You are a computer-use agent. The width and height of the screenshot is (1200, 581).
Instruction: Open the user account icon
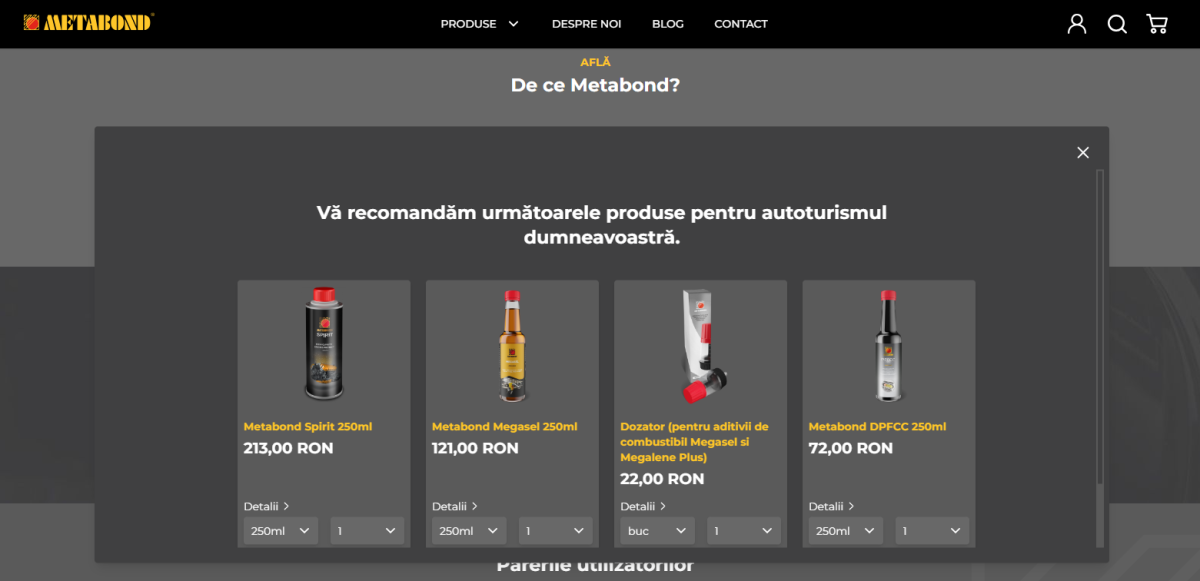[1077, 24]
